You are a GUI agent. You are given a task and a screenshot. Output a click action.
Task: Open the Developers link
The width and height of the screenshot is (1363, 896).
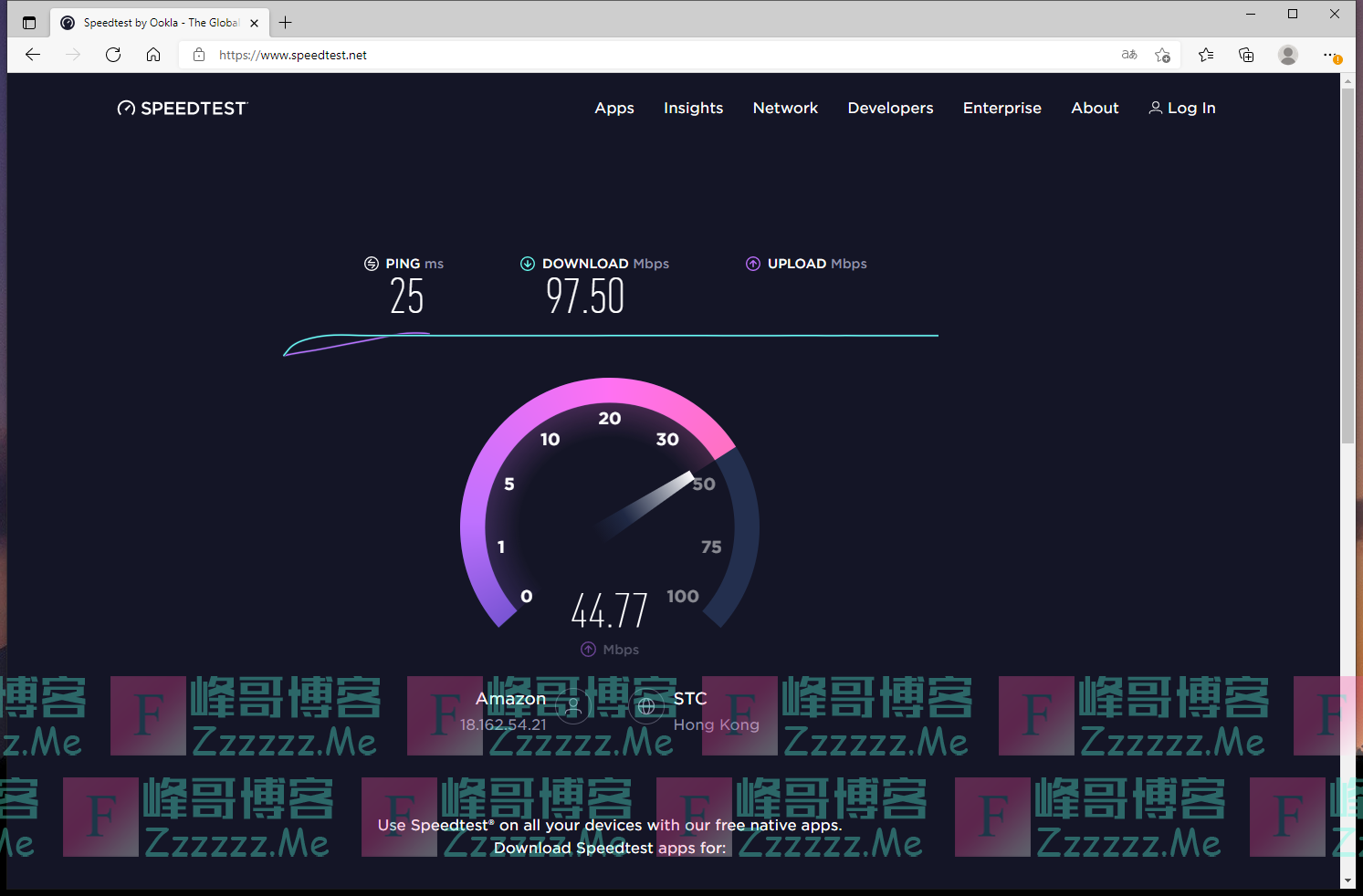point(890,109)
